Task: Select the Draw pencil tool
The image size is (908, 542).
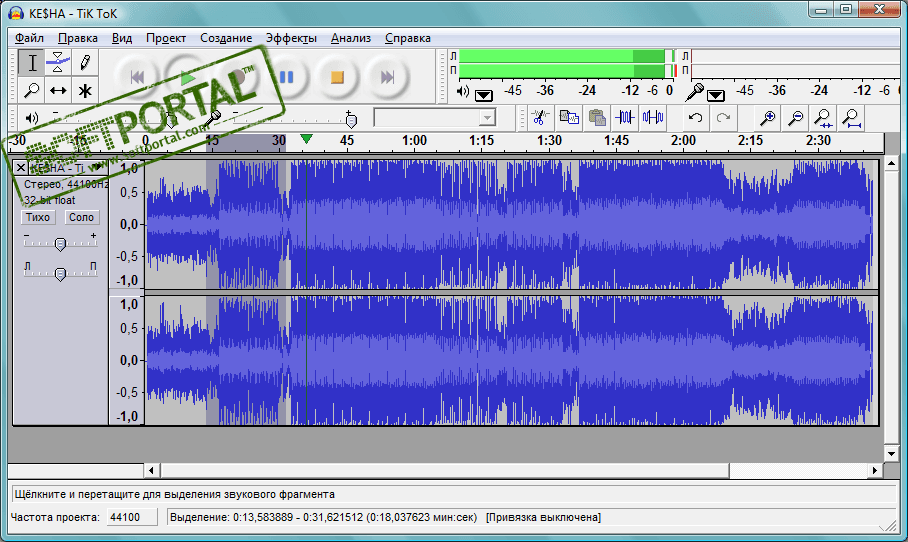Action: click(x=85, y=63)
